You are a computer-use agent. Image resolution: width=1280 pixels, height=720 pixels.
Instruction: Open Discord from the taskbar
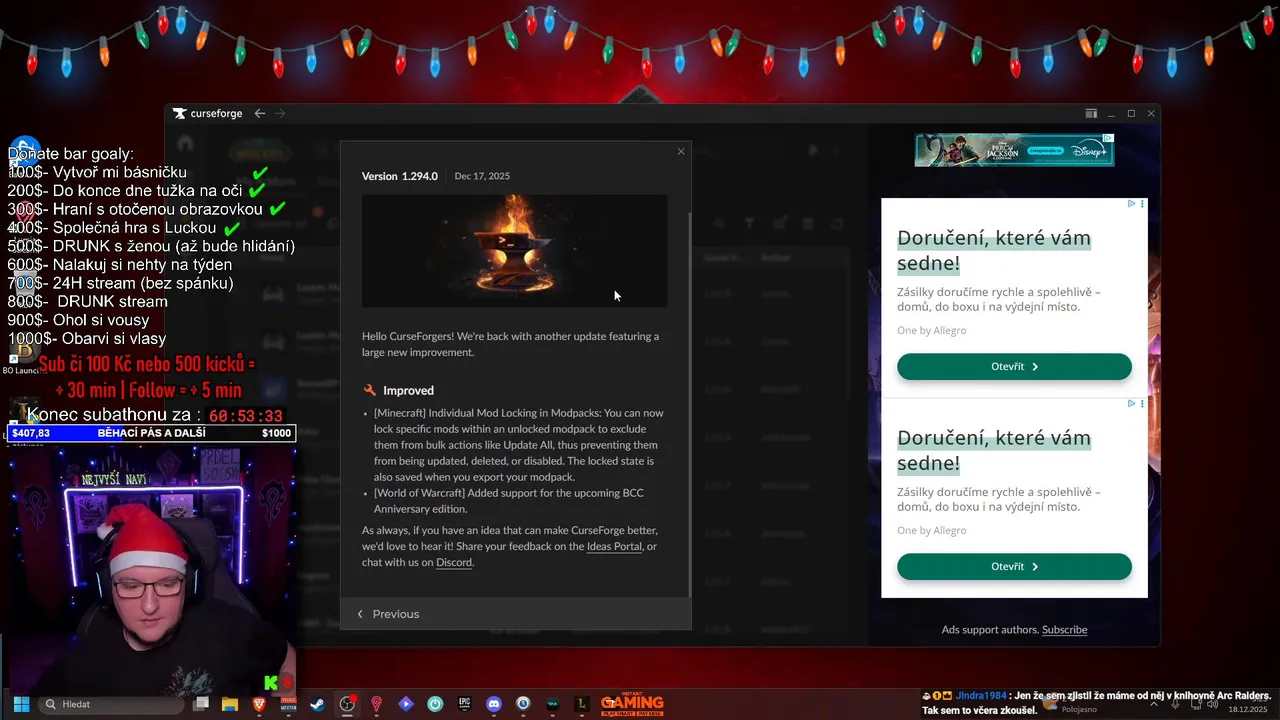pos(493,704)
